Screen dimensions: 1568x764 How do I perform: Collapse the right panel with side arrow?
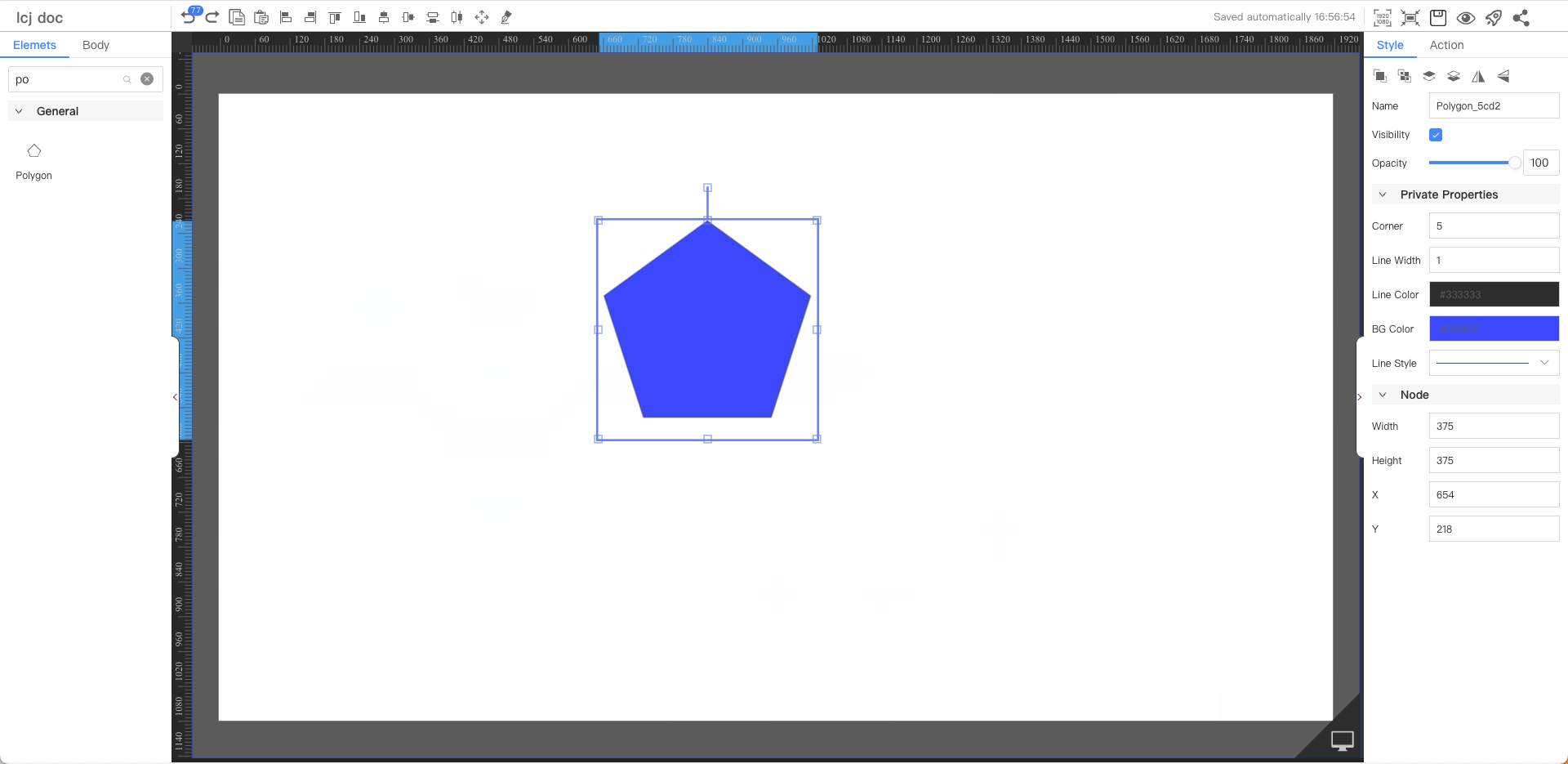pyautogui.click(x=1360, y=397)
